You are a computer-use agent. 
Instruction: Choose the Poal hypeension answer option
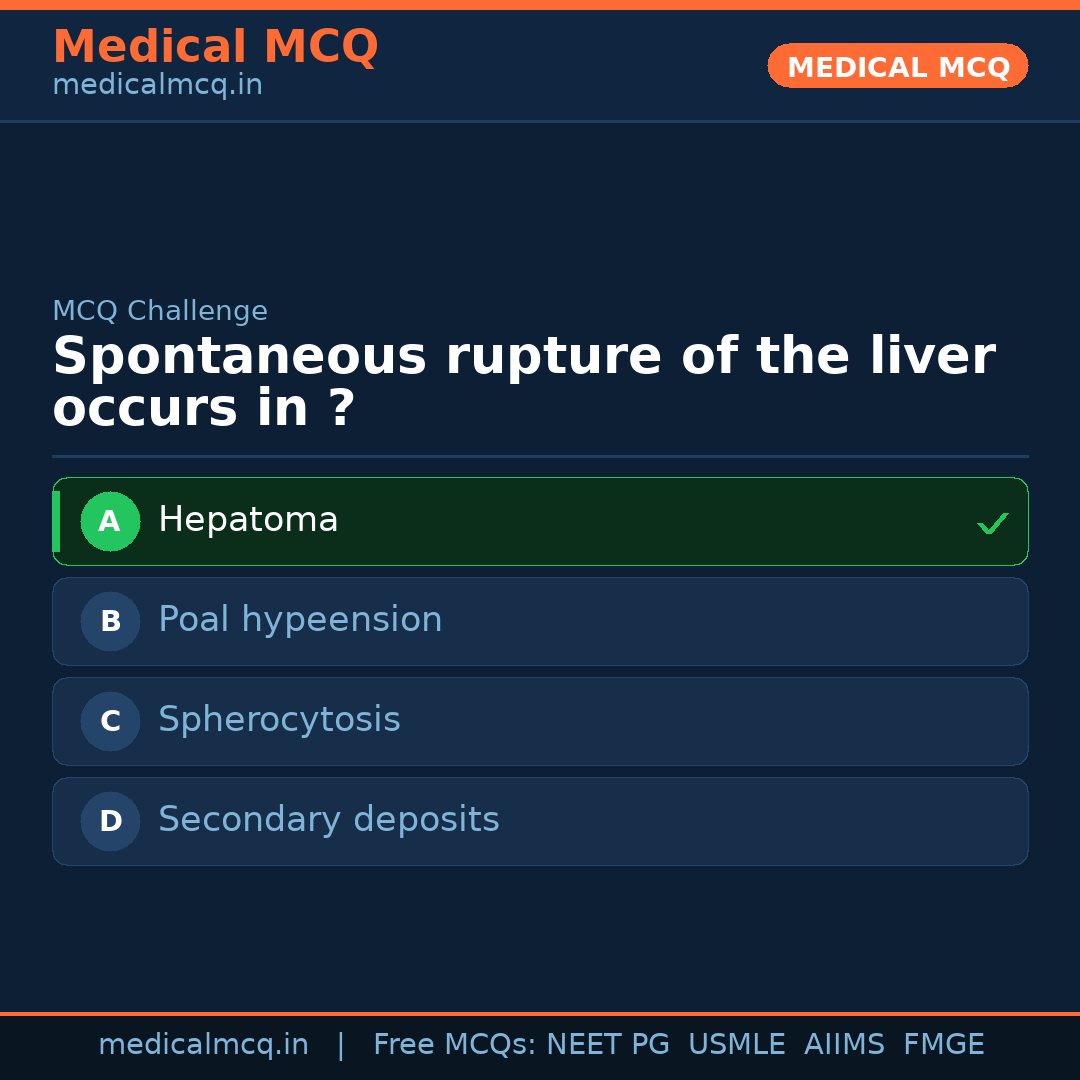pos(540,621)
